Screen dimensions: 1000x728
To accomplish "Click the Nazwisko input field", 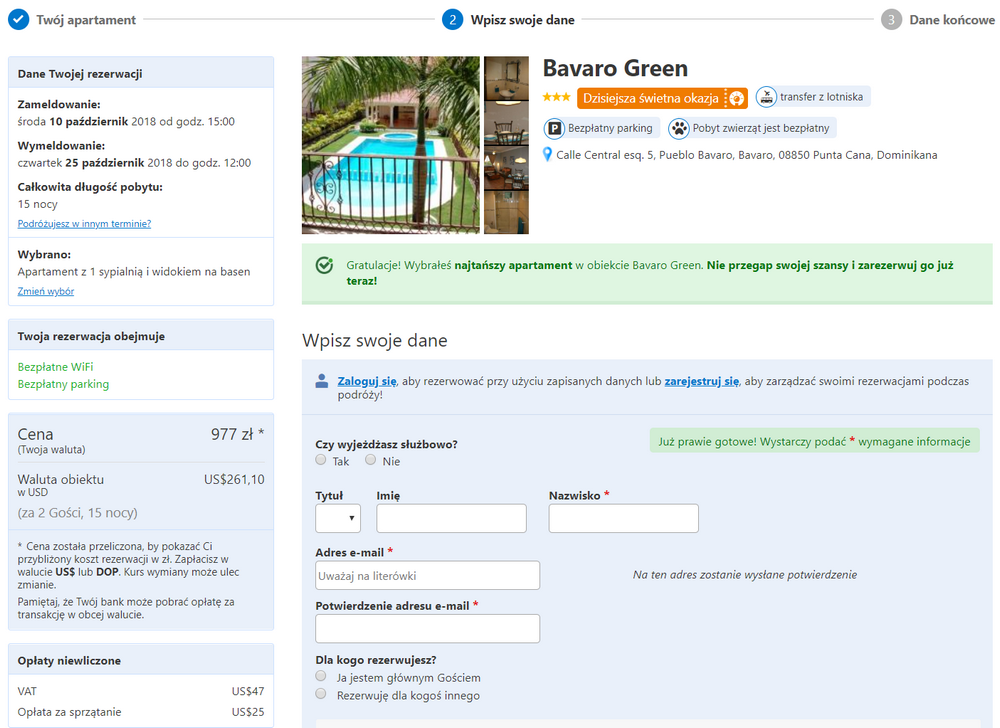I will 624,518.
